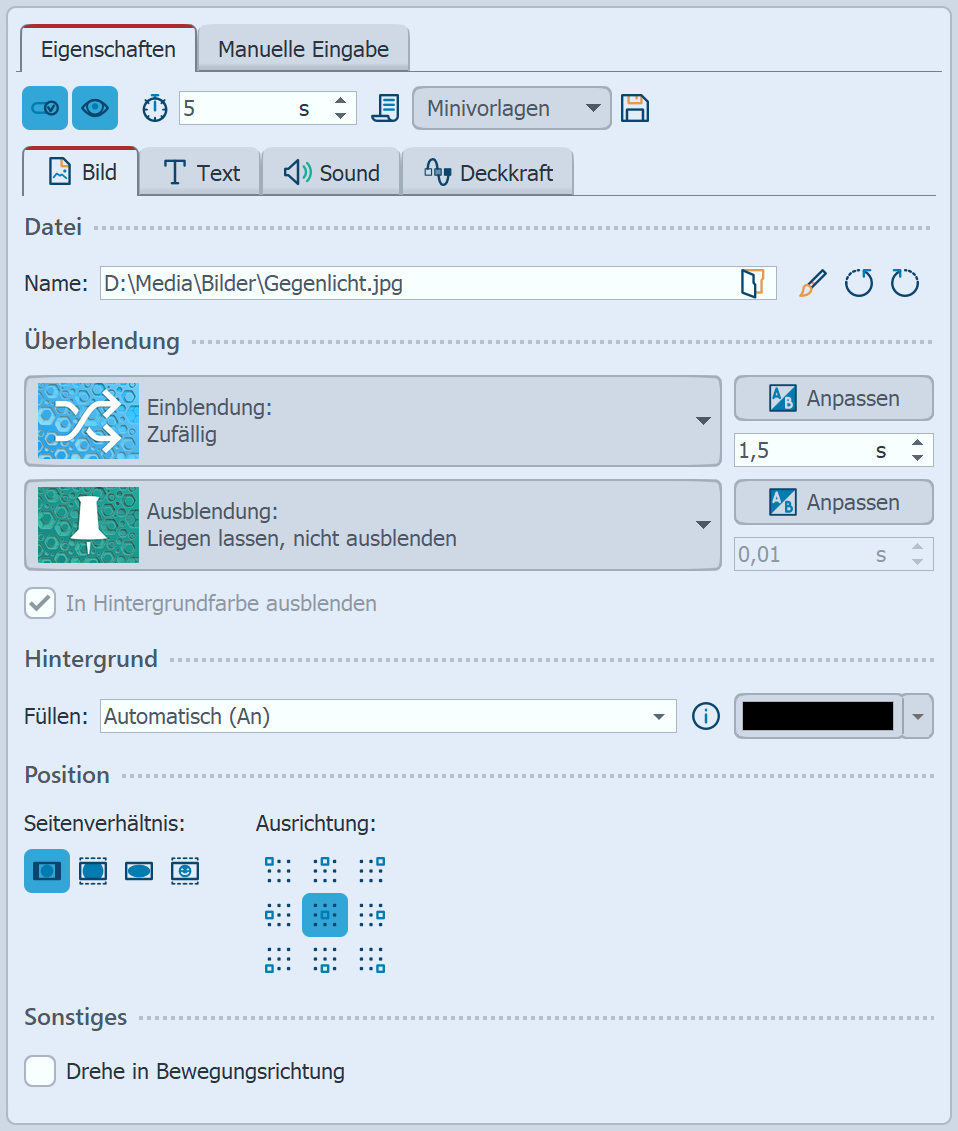Viewport: 958px width, 1131px height.
Task: Open the Deckkraft tab
Action: pos(487,173)
